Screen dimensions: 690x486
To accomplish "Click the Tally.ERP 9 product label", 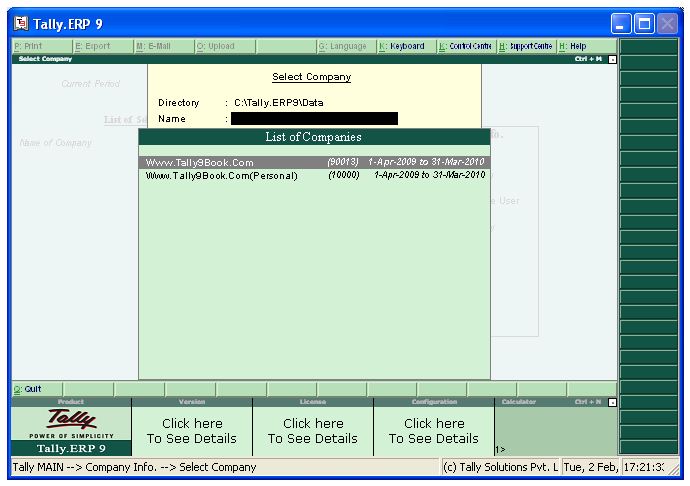I will pyautogui.click(x=71, y=448).
